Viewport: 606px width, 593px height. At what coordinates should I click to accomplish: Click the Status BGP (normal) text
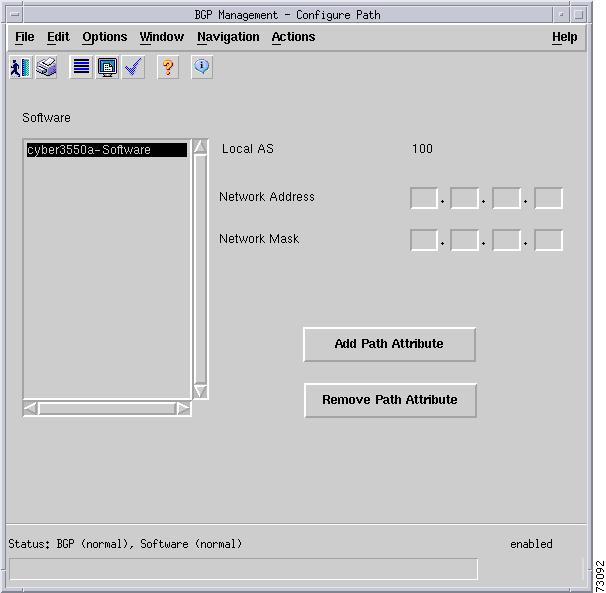click(x=71, y=544)
